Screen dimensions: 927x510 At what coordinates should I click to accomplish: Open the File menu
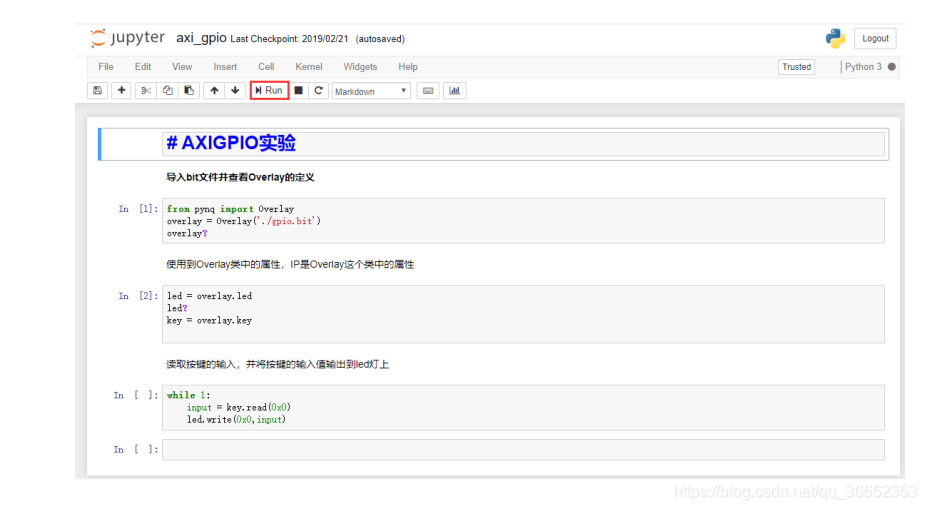pos(106,67)
